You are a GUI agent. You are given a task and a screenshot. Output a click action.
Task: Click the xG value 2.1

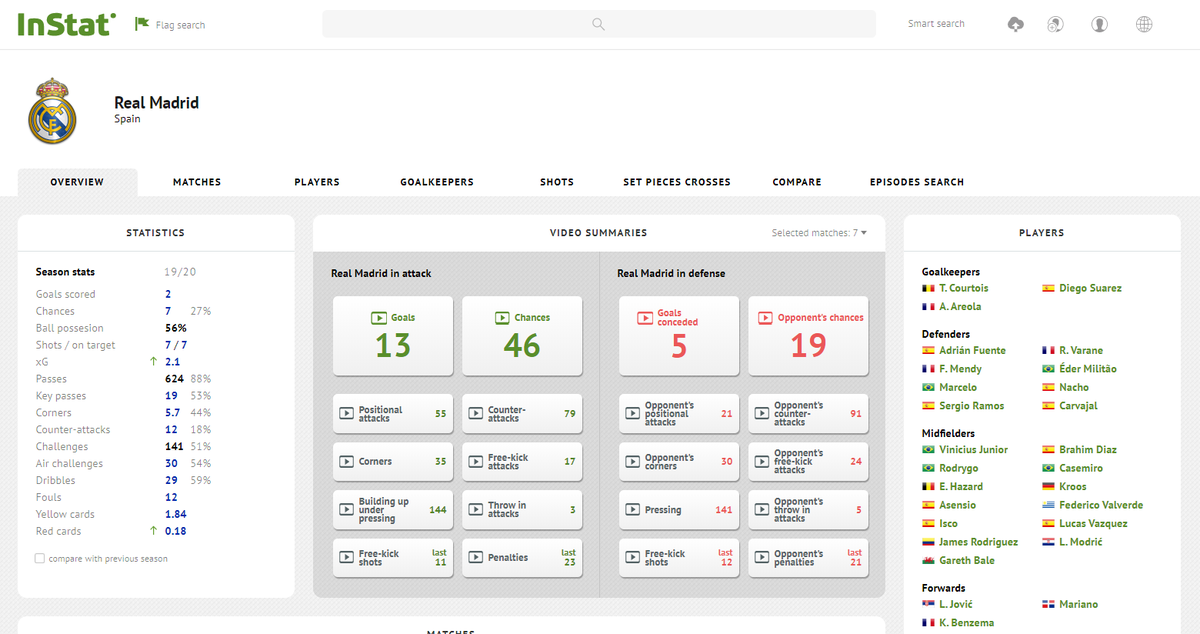tap(172, 362)
